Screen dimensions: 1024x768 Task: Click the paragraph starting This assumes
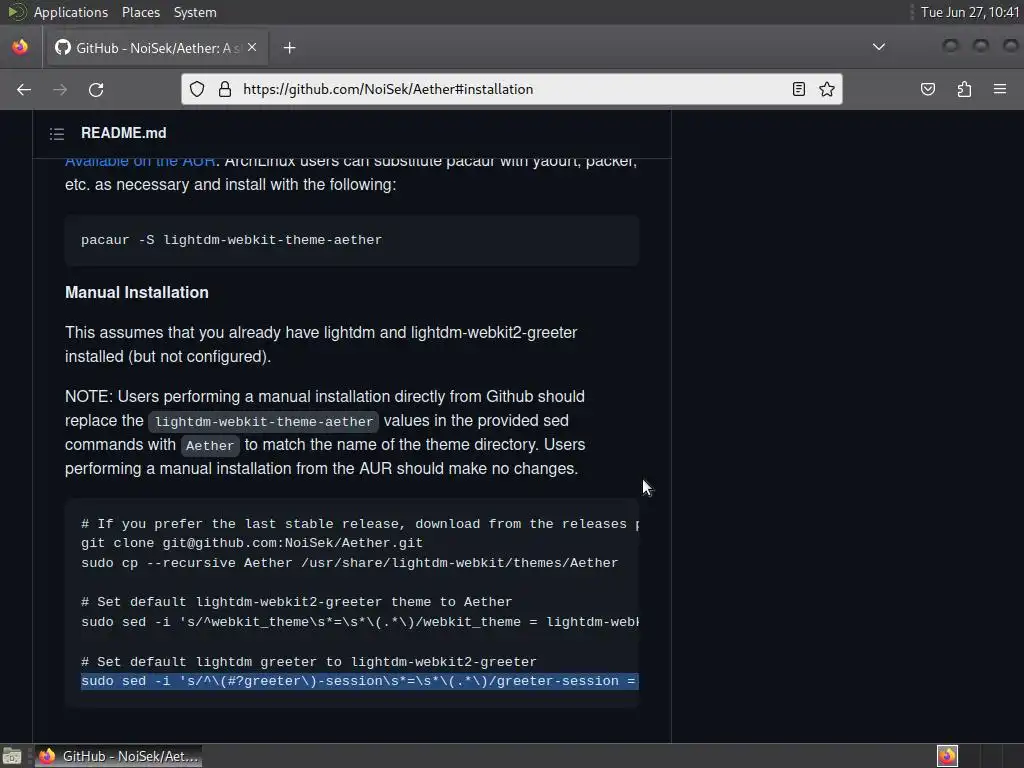[321, 345]
